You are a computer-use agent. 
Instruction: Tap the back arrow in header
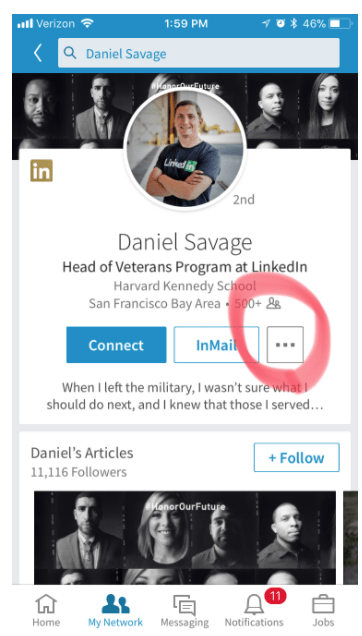pyautogui.click(x=38, y=53)
